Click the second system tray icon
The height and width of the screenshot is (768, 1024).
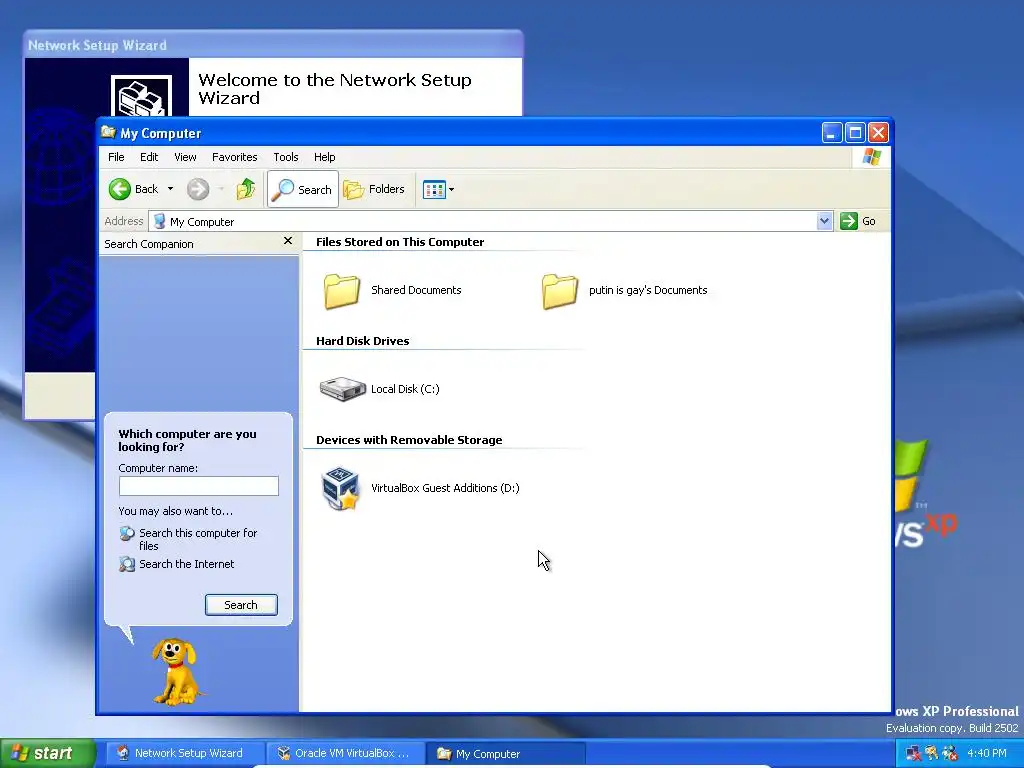click(x=931, y=754)
